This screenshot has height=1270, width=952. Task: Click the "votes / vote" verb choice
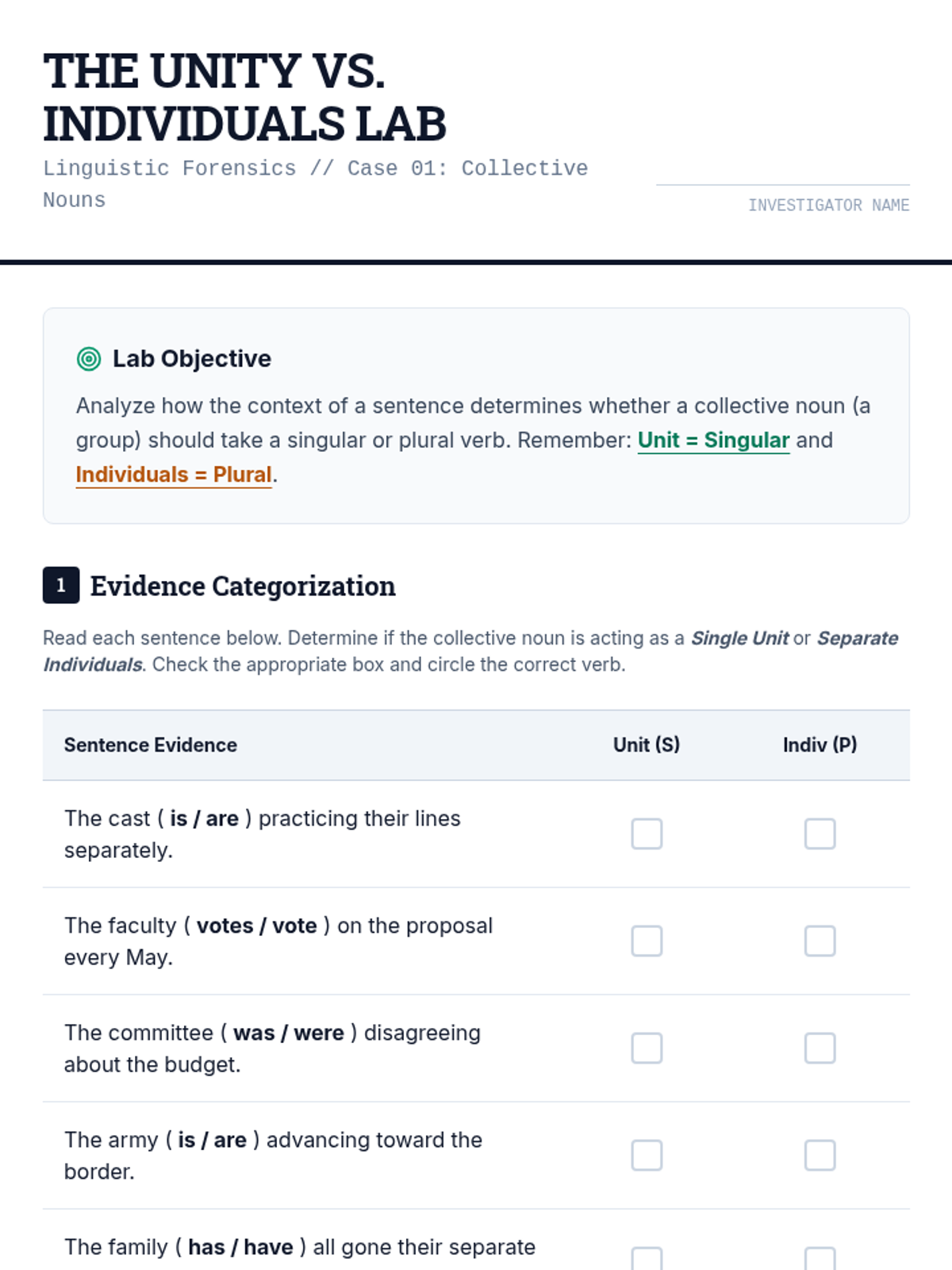[x=256, y=926]
